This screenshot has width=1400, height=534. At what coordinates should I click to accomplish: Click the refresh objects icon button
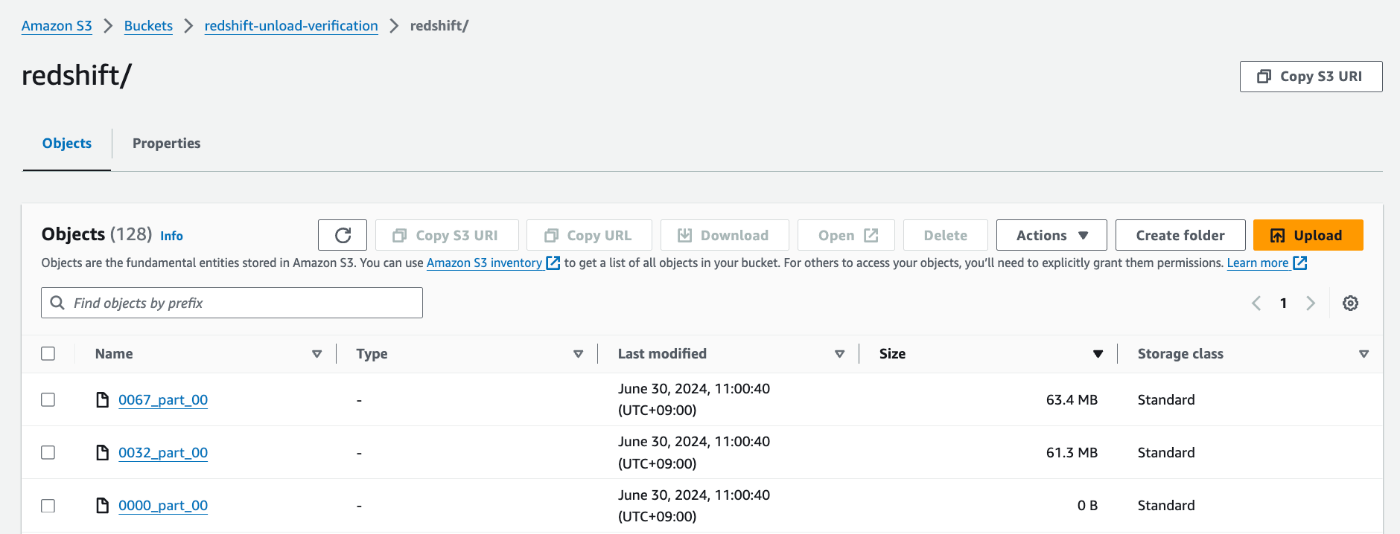[x=342, y=235]
